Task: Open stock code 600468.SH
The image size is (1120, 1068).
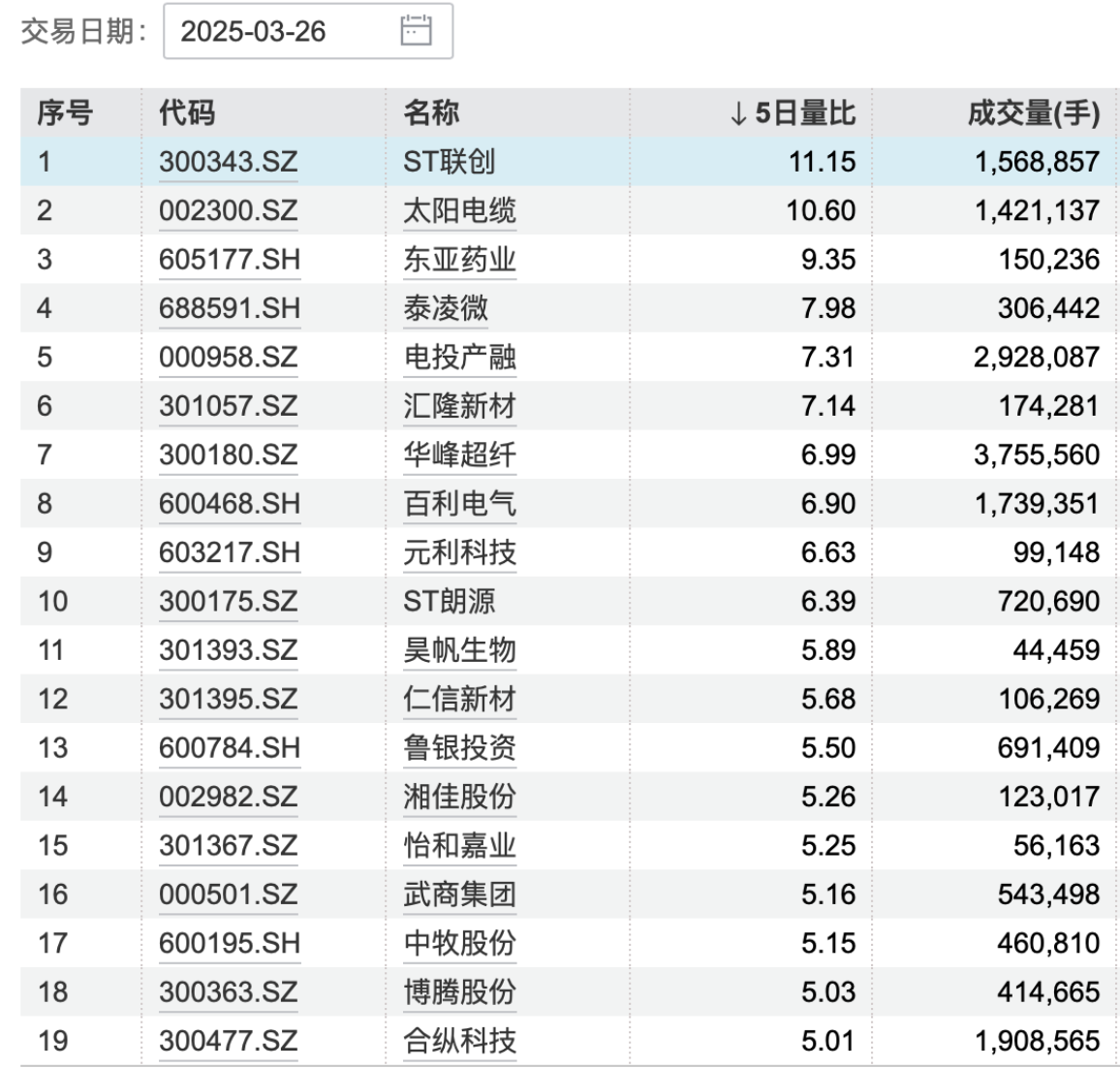Action: pos(230,504)
